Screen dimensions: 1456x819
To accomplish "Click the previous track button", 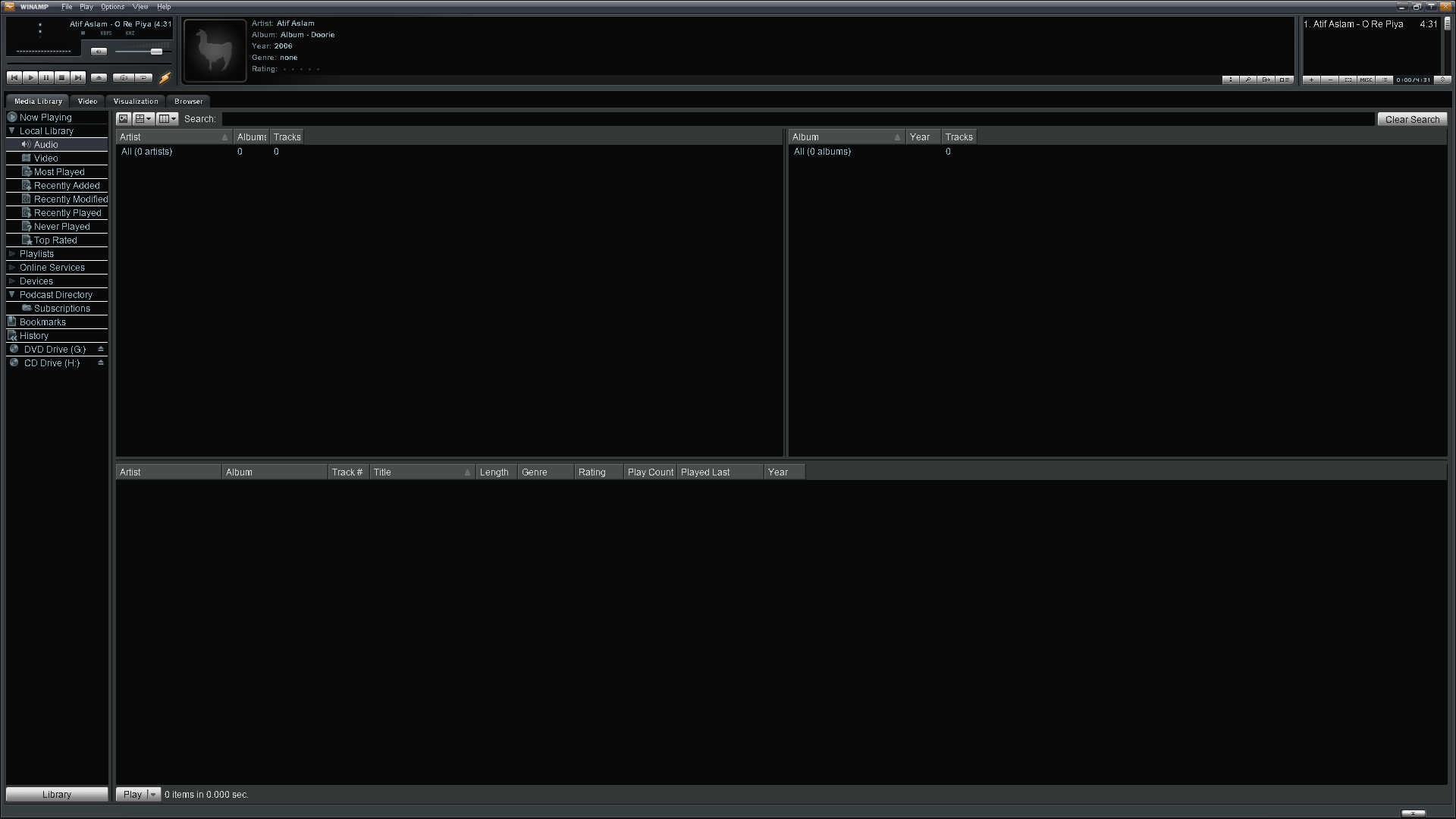I will (x=14, y=77).
